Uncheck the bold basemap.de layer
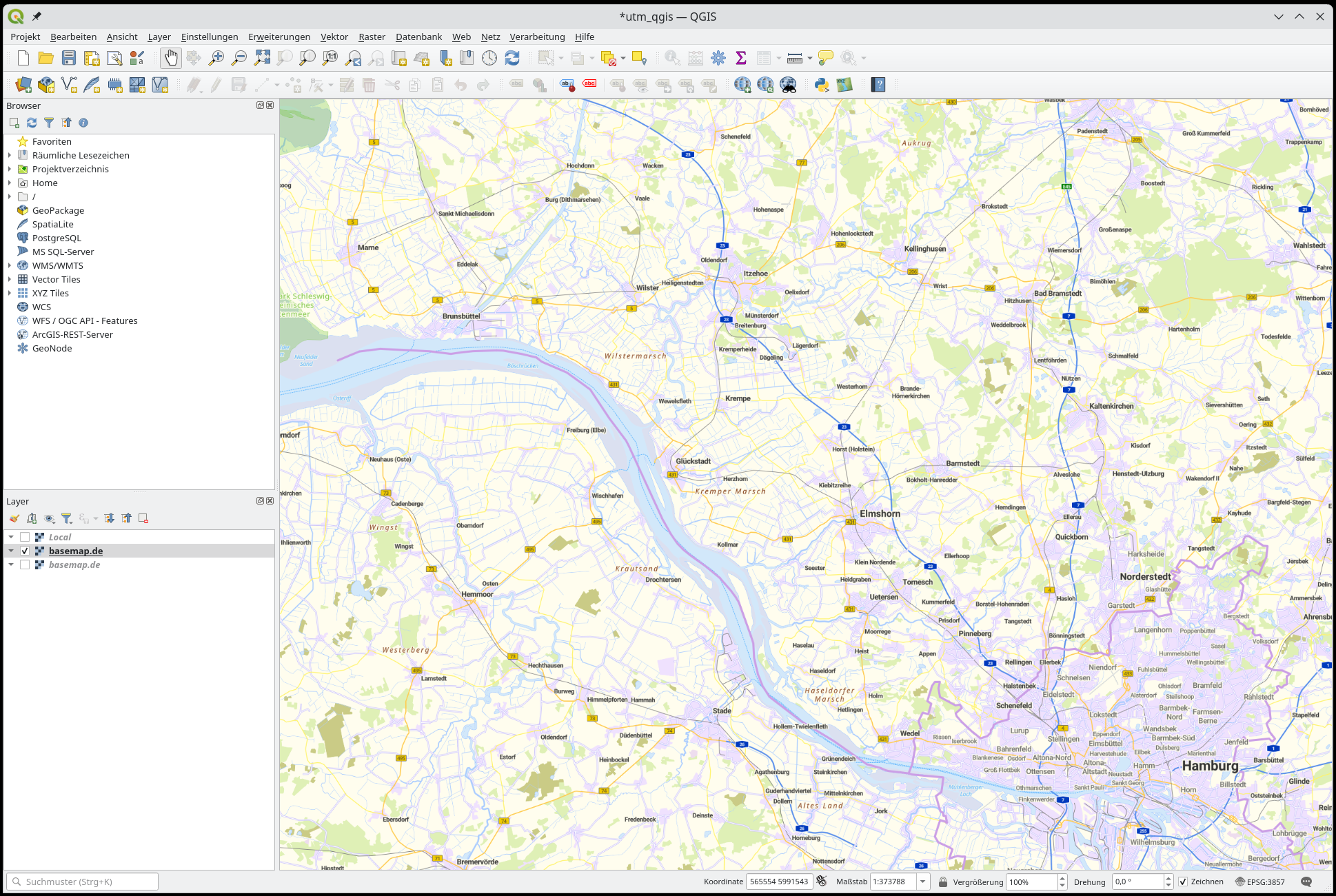The height and width of the screenshot is (896, 1336). (25, 551)
